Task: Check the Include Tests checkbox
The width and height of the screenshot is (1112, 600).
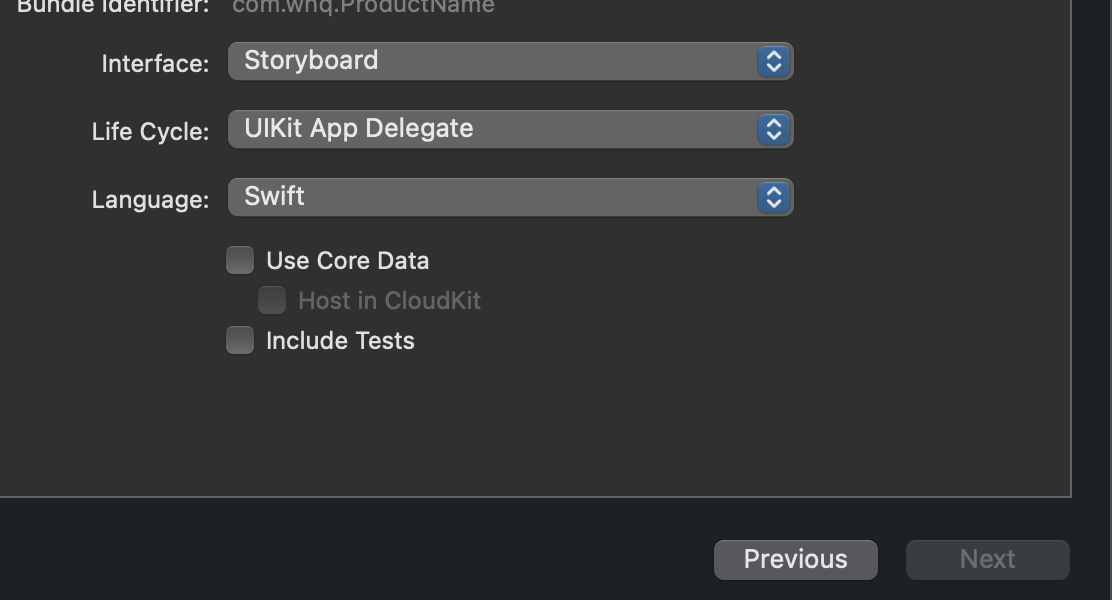Action: point(240,341)
